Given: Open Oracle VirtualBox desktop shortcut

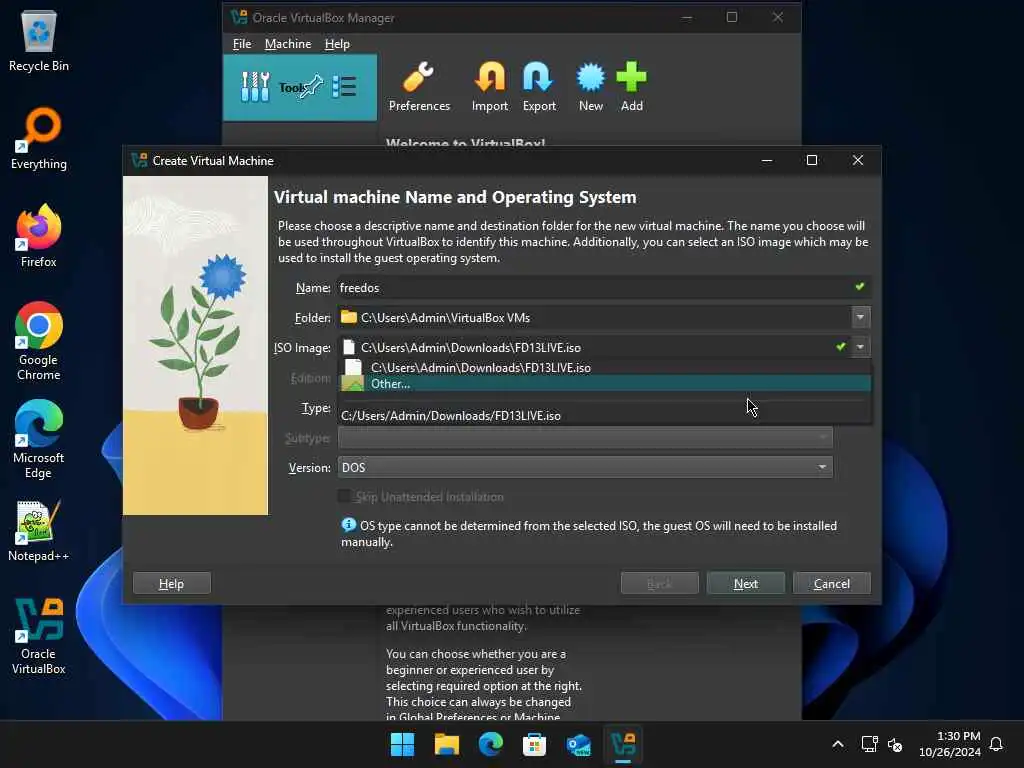Looking at the screenshot, I should [x=39, y=636].
